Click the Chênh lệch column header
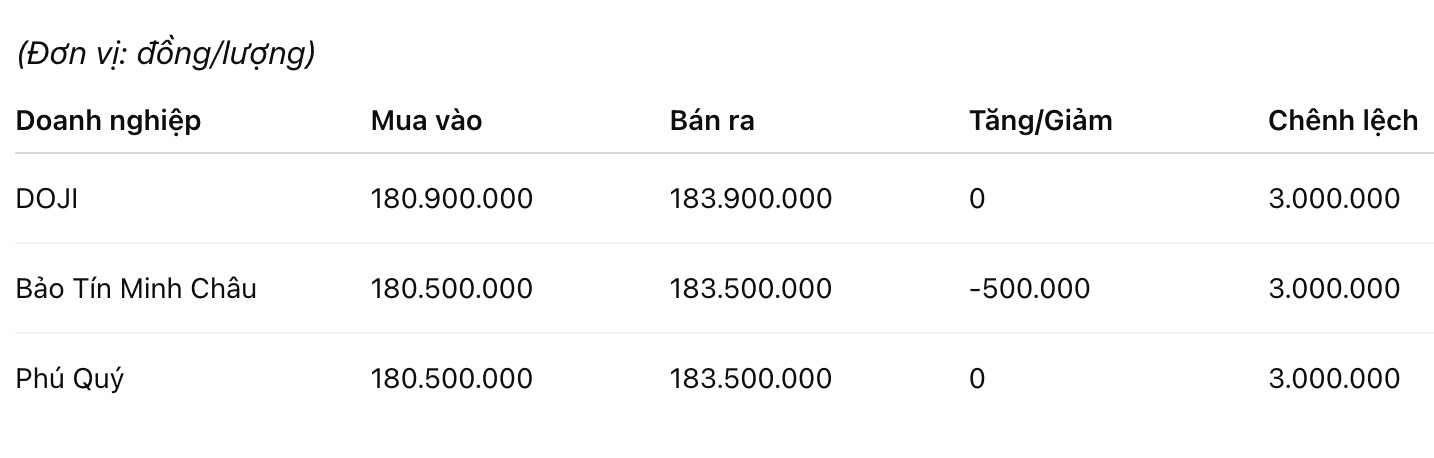Image resolution: width=1434 pixels, height=458 pixels. tap(1343, 121)
